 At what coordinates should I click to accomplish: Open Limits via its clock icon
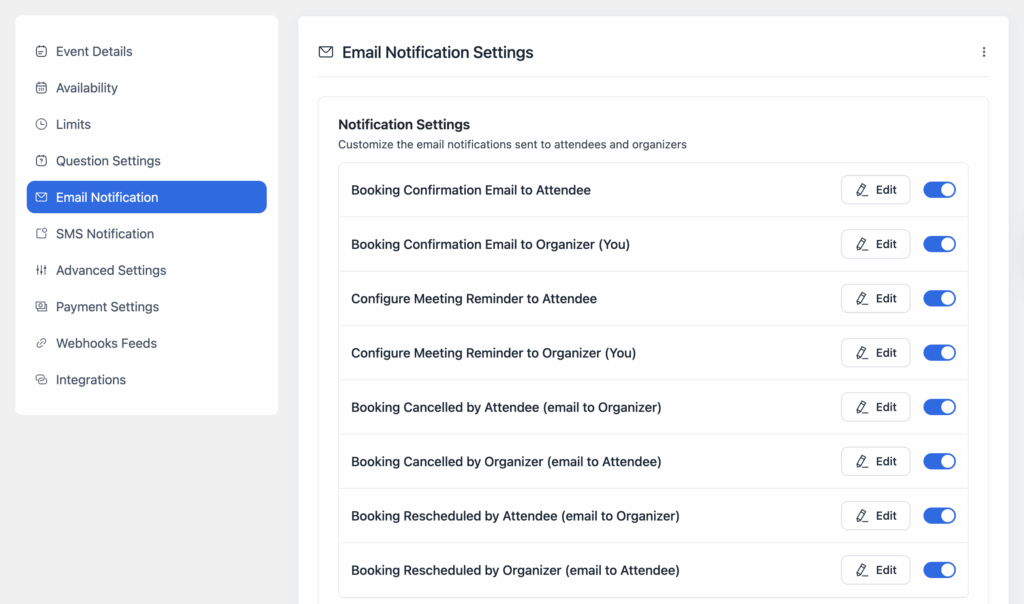coord(40,124)
